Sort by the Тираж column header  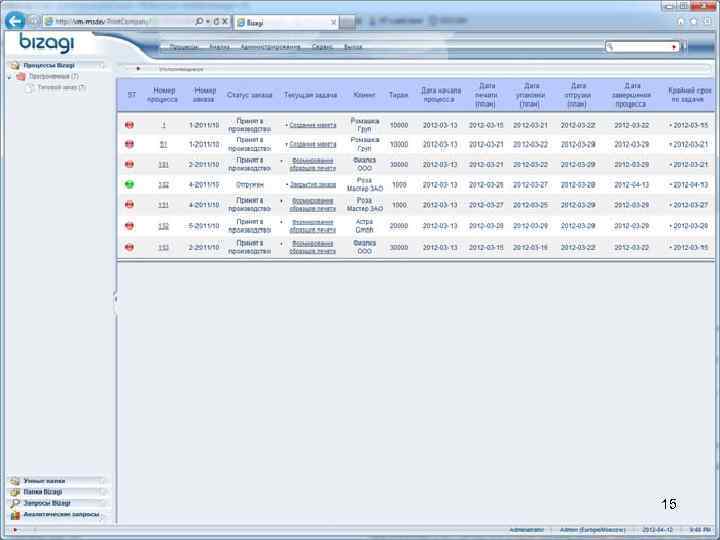398,95
